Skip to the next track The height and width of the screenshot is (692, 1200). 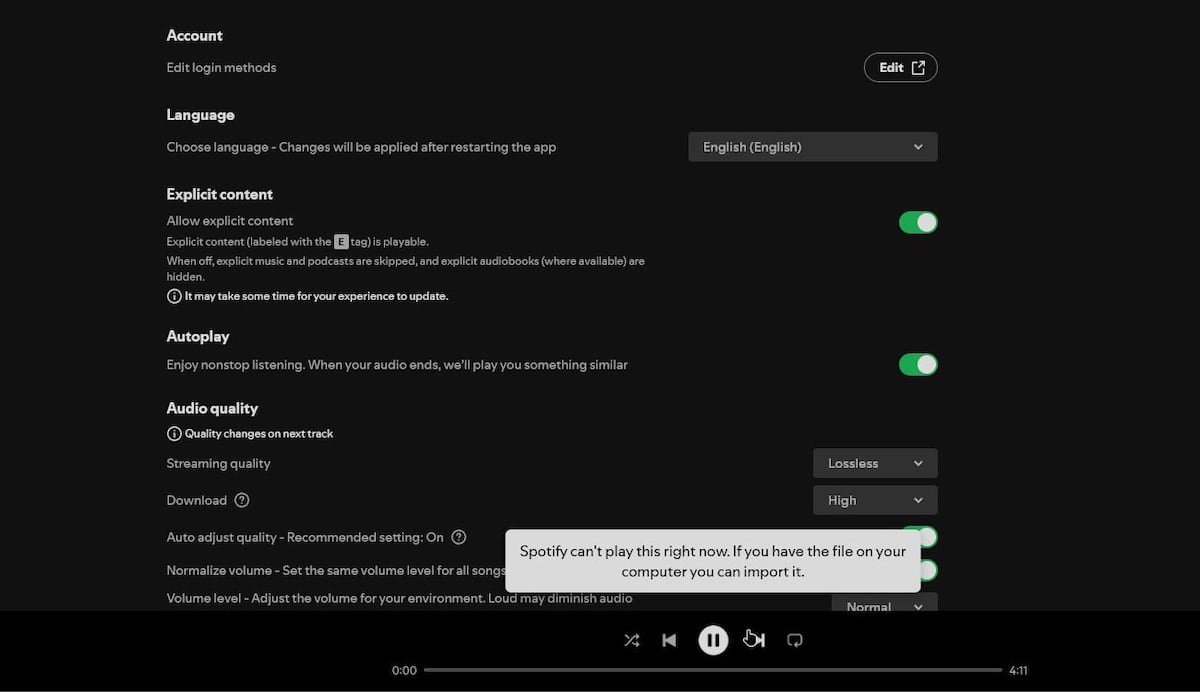click(x=753, y=639)
